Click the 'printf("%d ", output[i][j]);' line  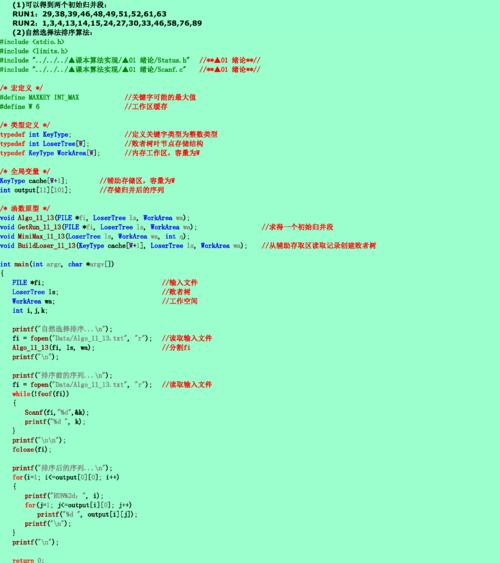(x=87, y=515)
